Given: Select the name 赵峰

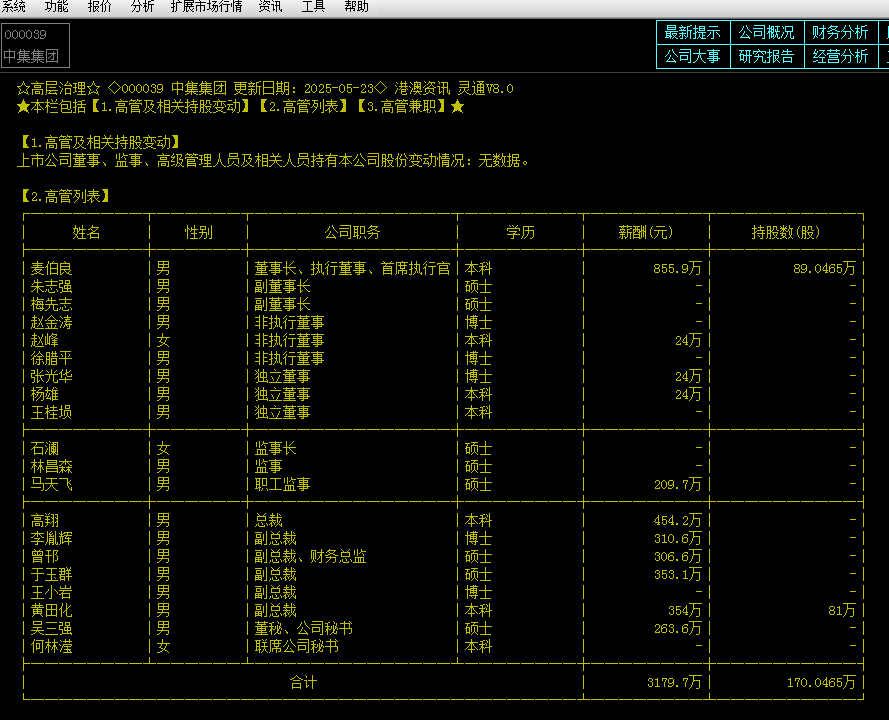Looking at the screenshot, I should (44, 340).
